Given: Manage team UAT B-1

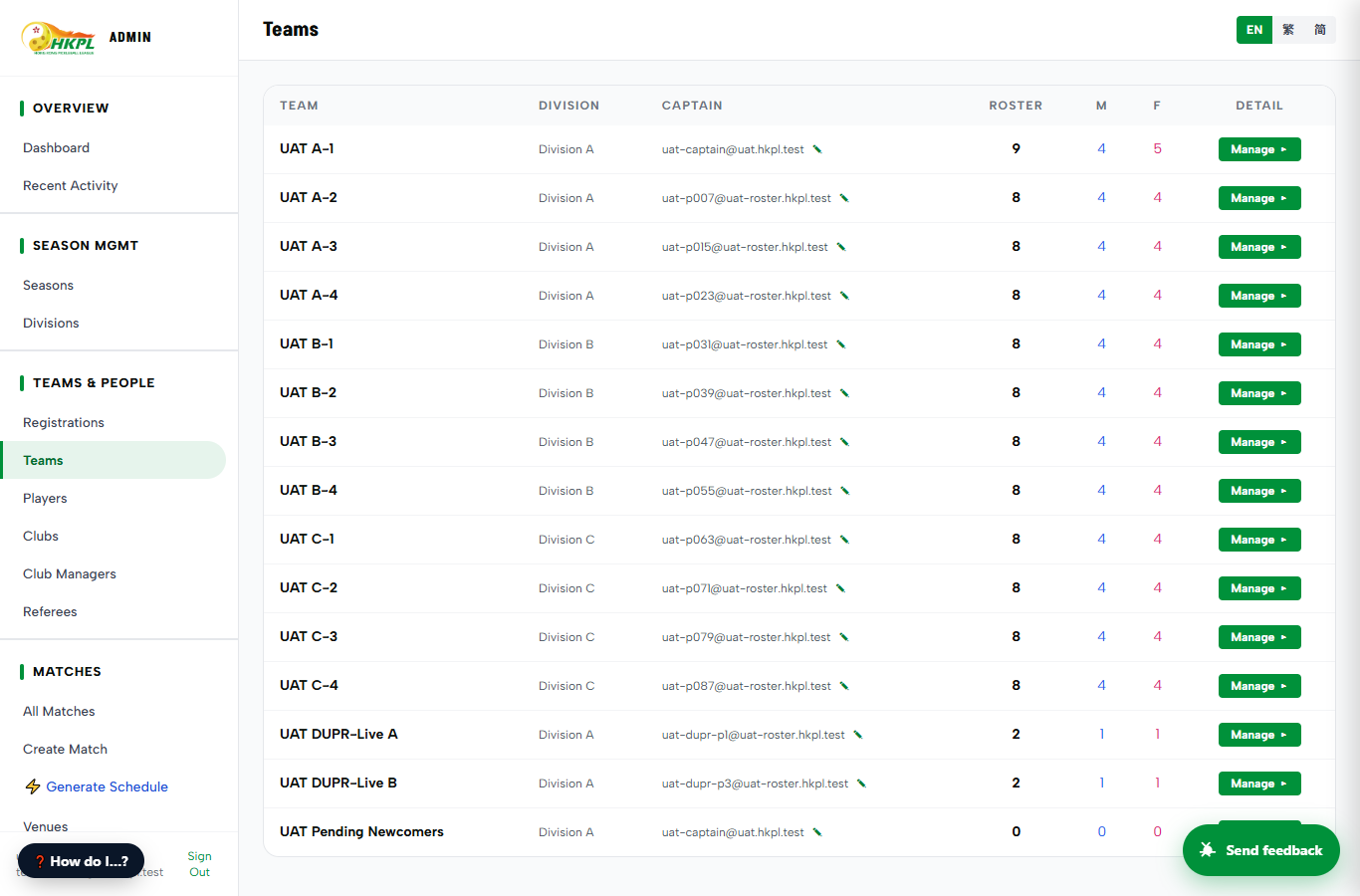Looking at the screenshot, I should 1259,344.
